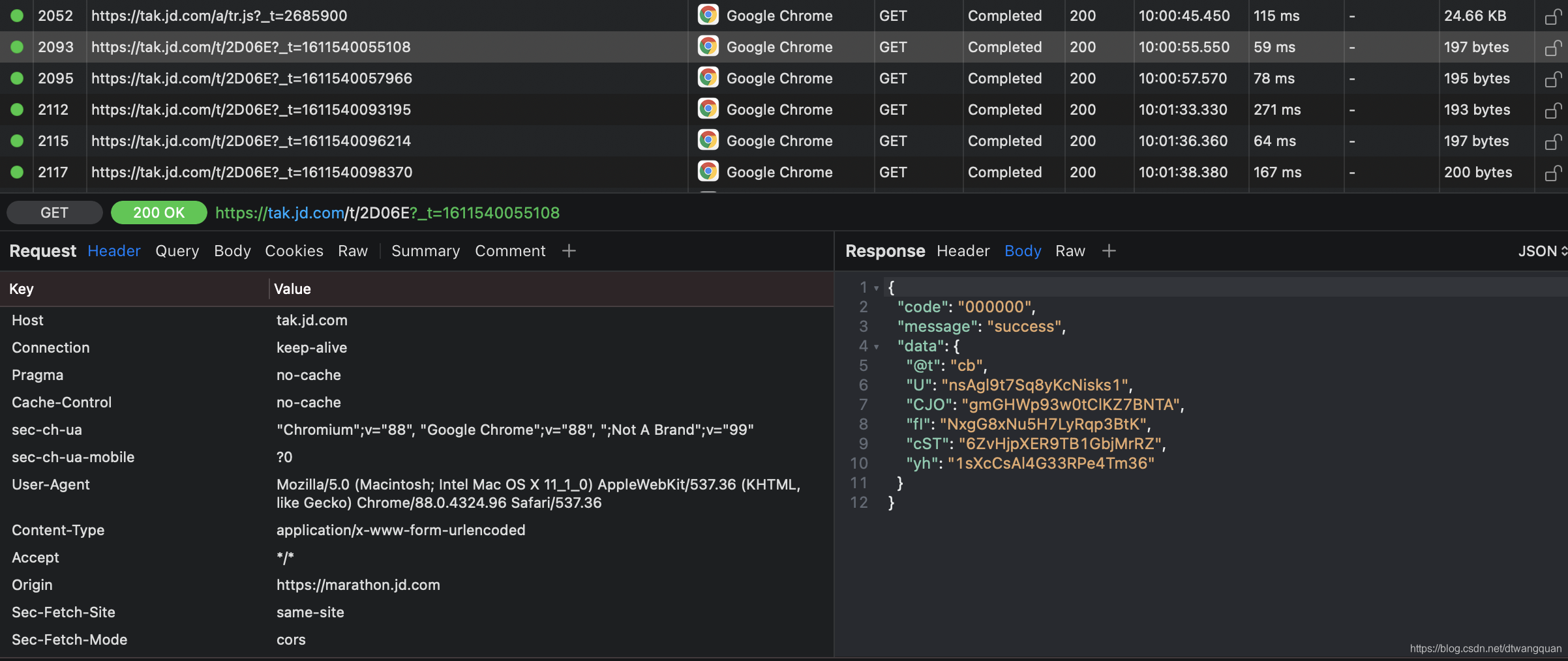Click the "message": "success" JSON line
Image resolution: width=1568 pixels, height=661 pixels.
pos(982,327)
